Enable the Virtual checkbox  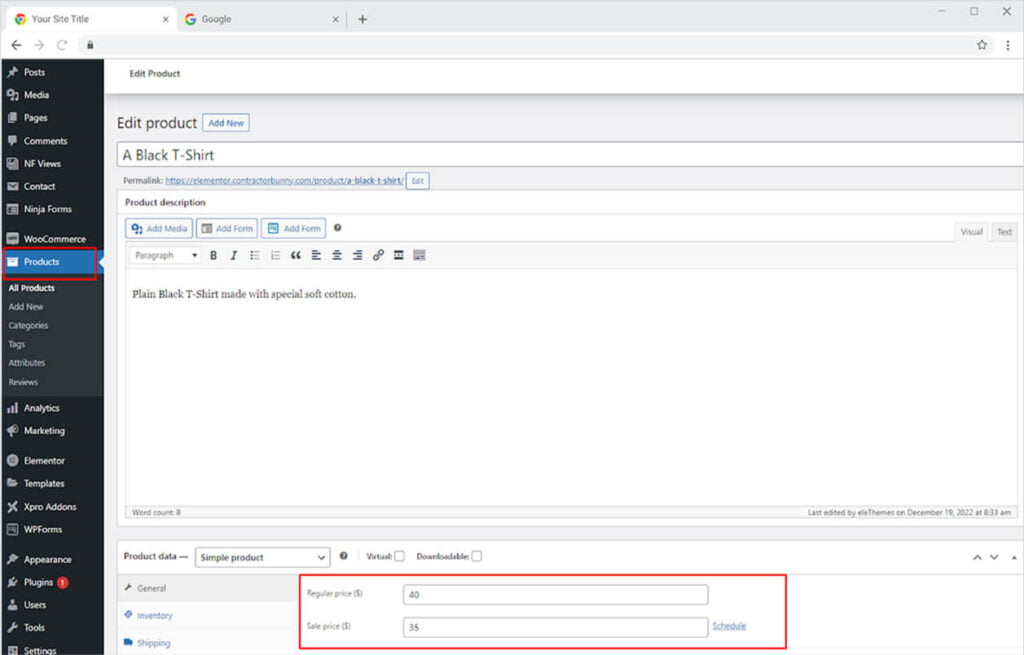click(399, 557)
